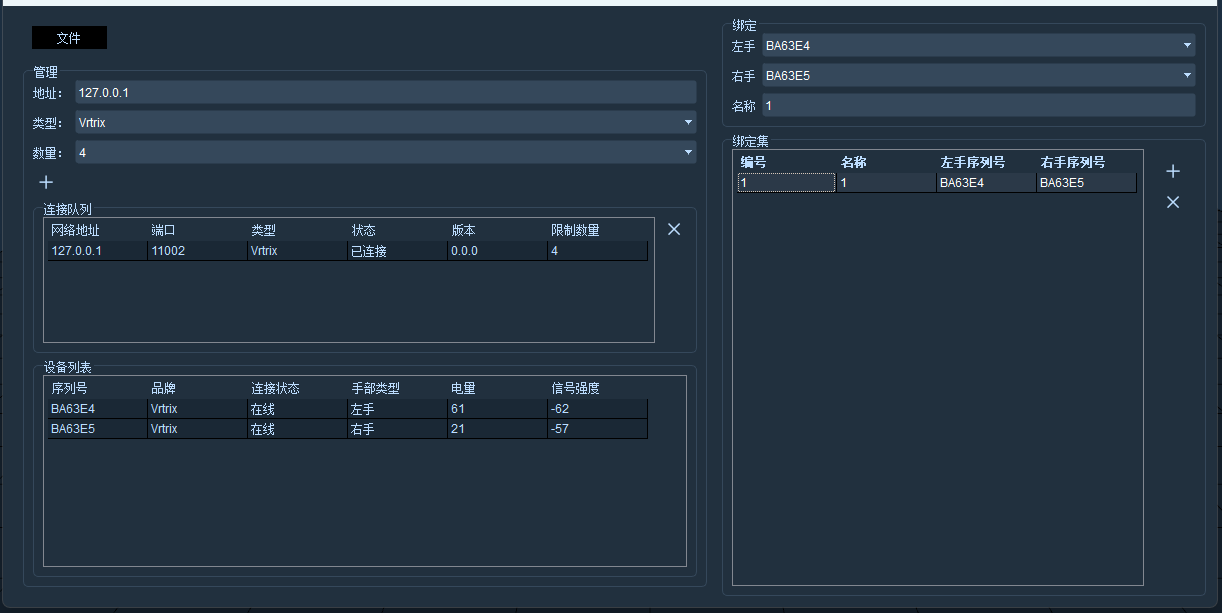Click 电量 column header
This screenshot has width=1222, height=613.
click(x=463, y=388)
